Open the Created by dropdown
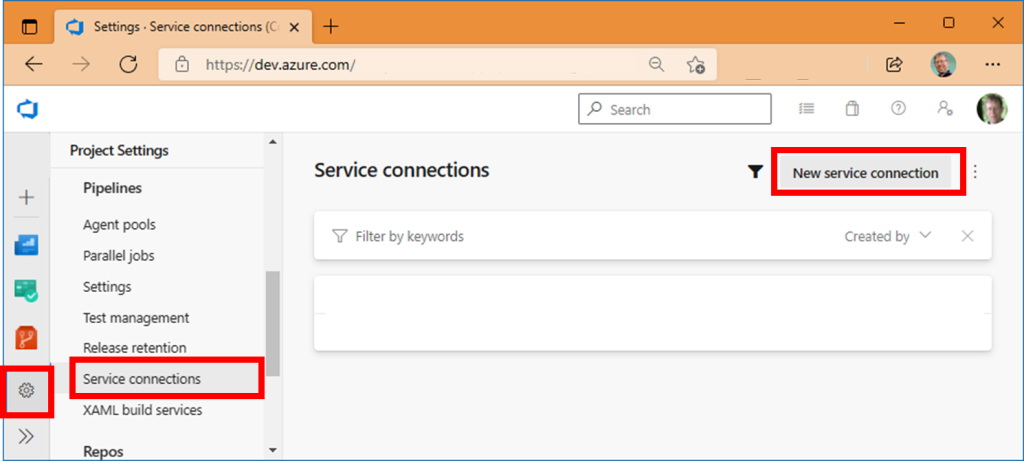Screen dimensions: 1024x461 click(888, 236)
